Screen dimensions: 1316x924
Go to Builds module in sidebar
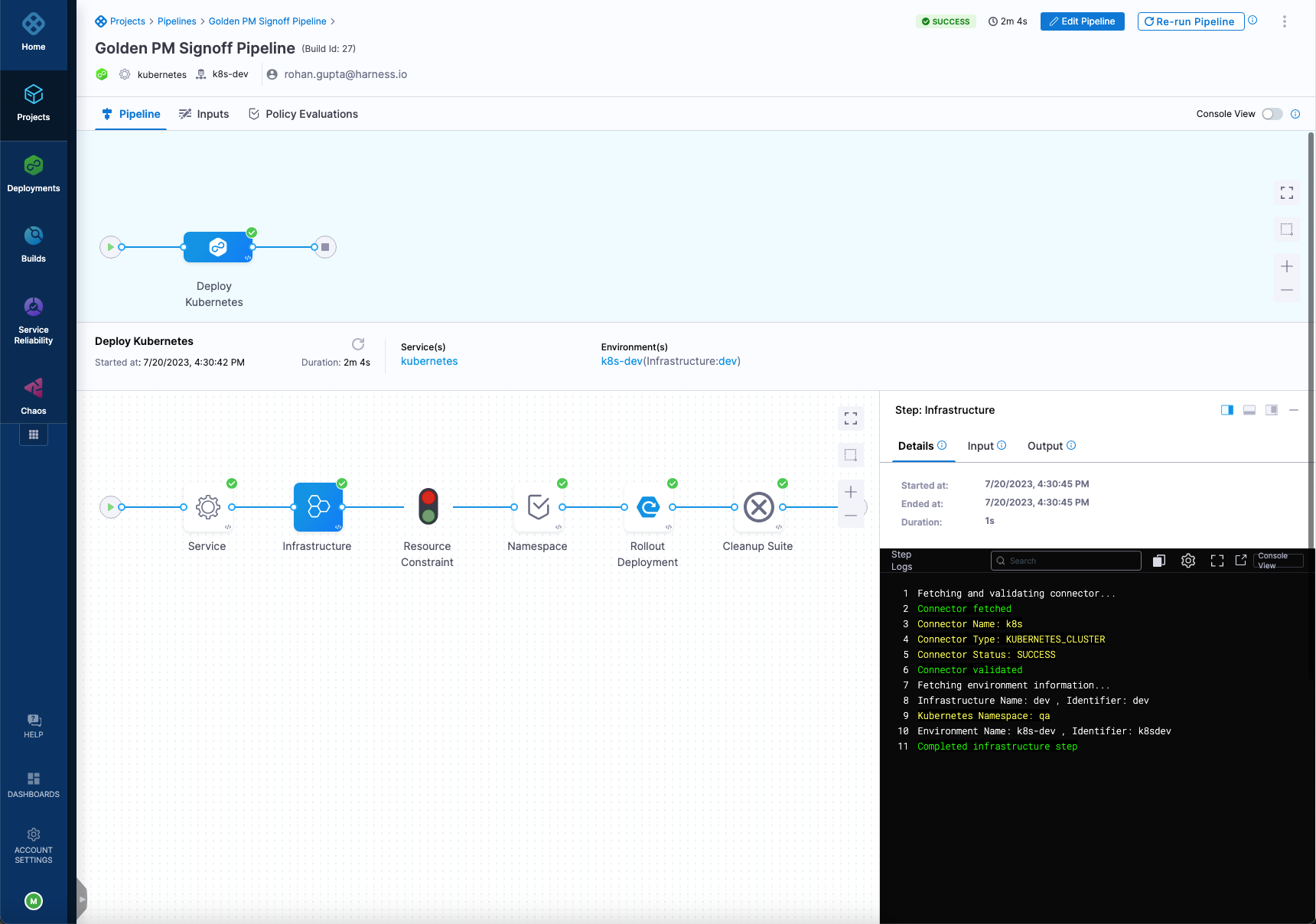(x=34, y=244)
